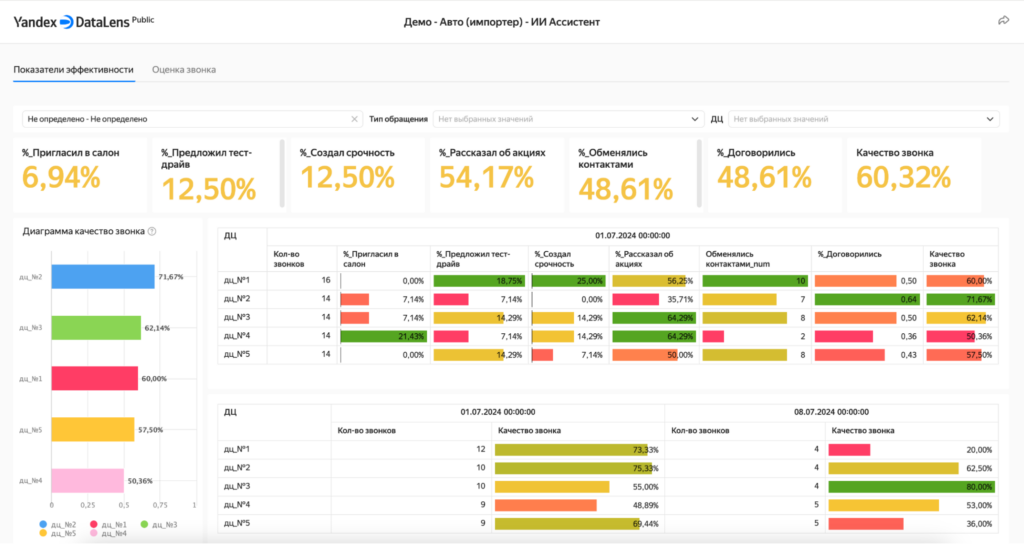Click the Качество звонка 60,32% indicator

coord(904,175)
